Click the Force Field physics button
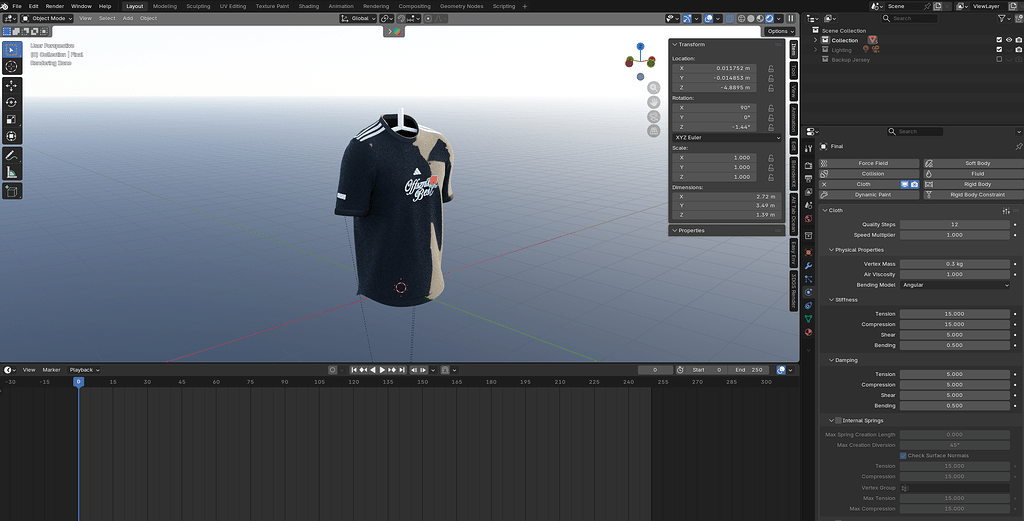Screen dimensions: 1024x521 tap(869, 163)
